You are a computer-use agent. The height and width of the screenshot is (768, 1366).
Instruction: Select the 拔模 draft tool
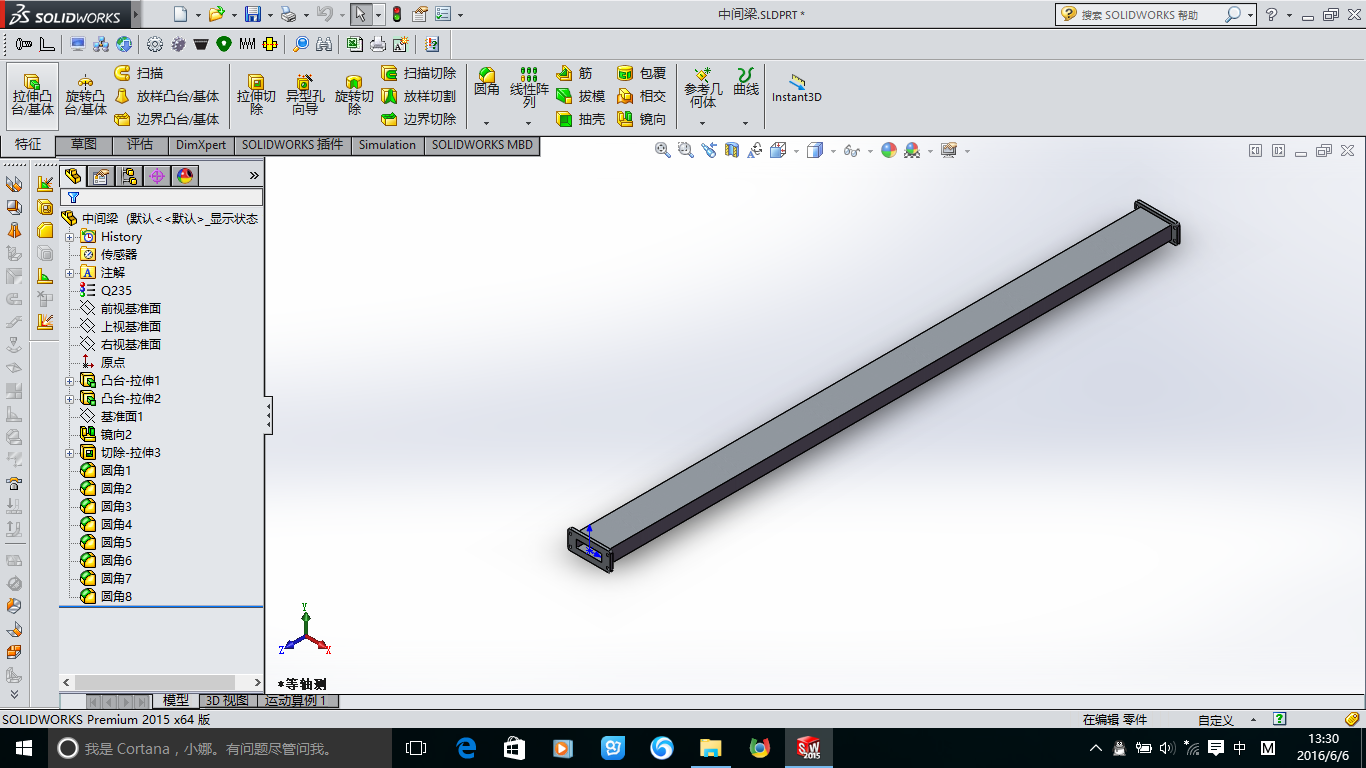click(581, 96)
